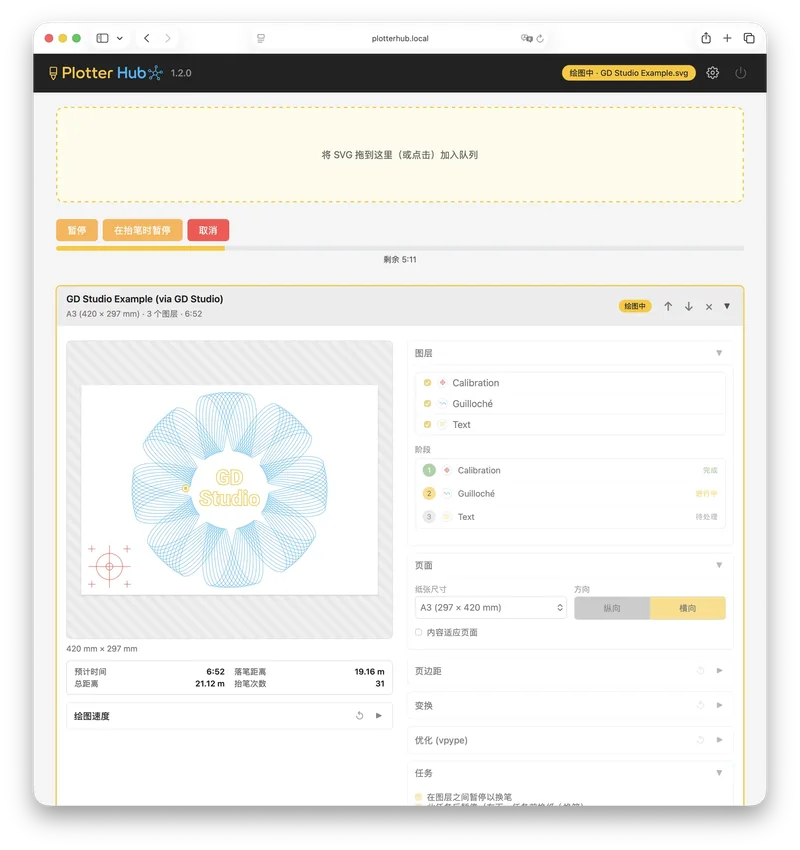Expand the 变换 section
The height and width of the screenshot is (850, 800).
(719, 705)
